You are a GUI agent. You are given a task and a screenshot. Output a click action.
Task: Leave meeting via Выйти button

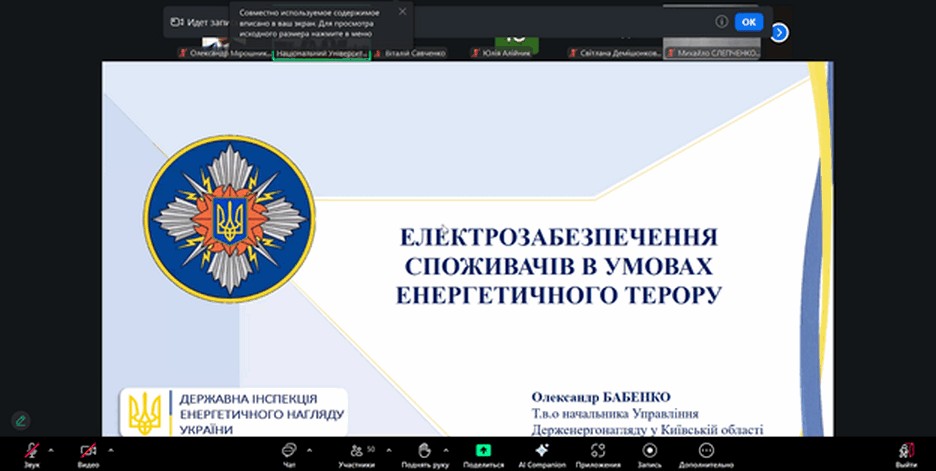[x=906, y=453]
